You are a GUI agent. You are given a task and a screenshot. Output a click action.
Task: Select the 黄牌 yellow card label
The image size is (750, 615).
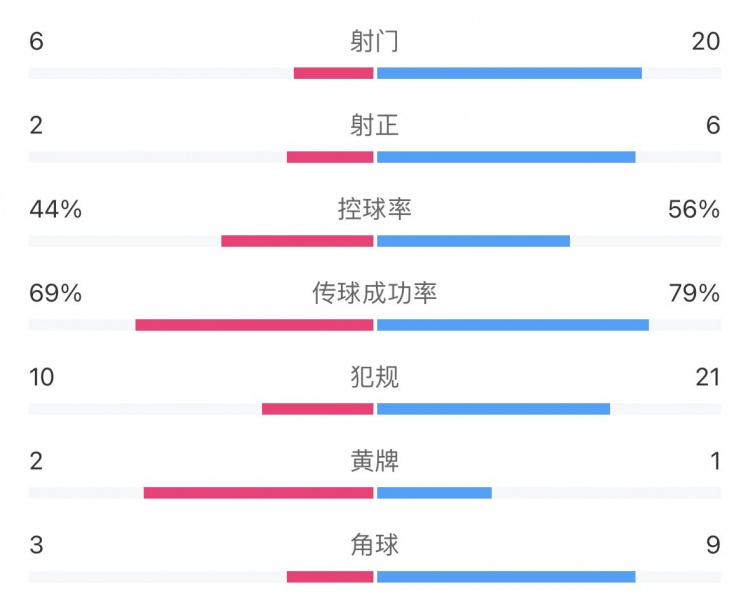point(375,461)
